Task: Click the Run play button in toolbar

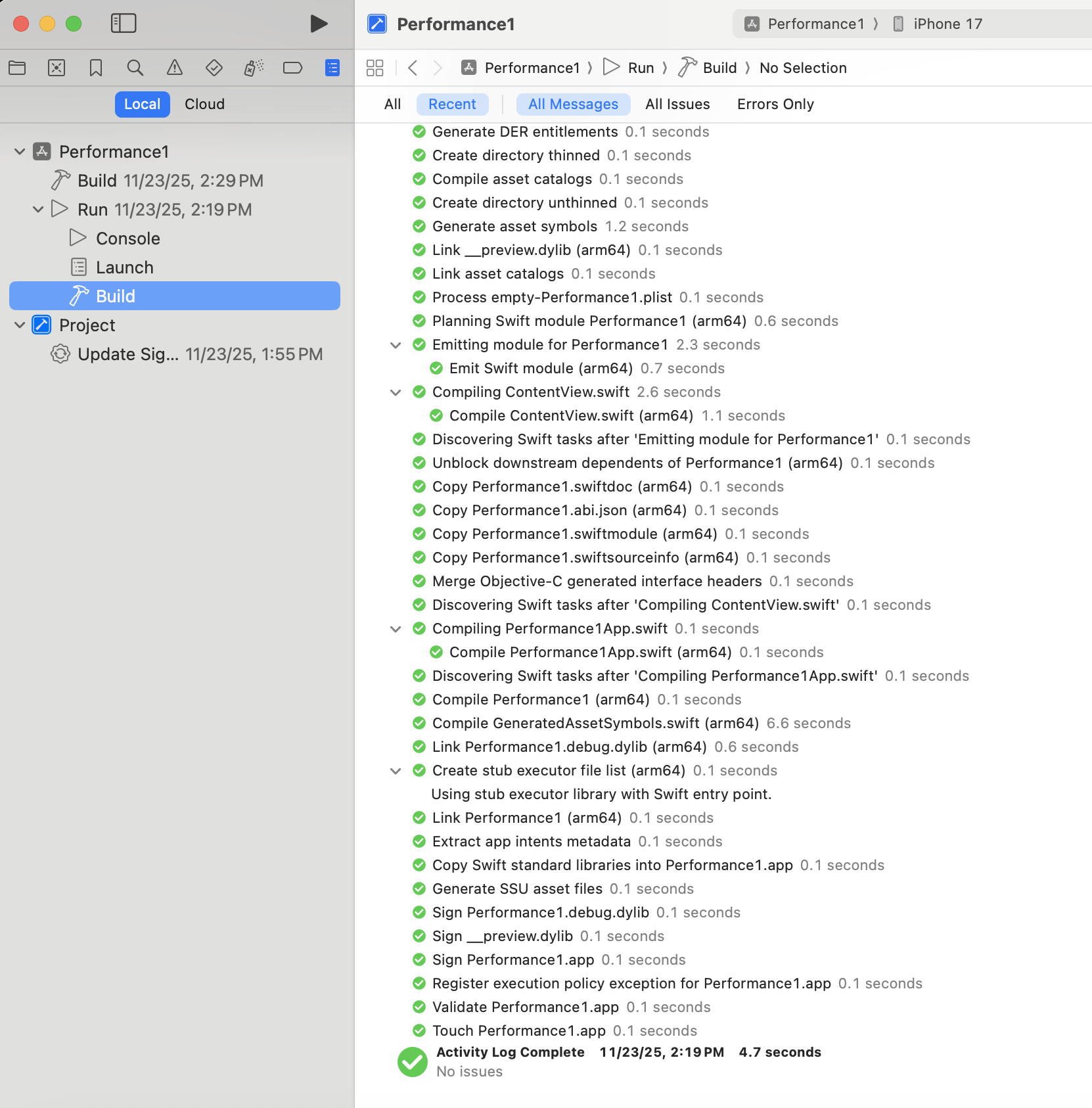Action: click(319, 24)
